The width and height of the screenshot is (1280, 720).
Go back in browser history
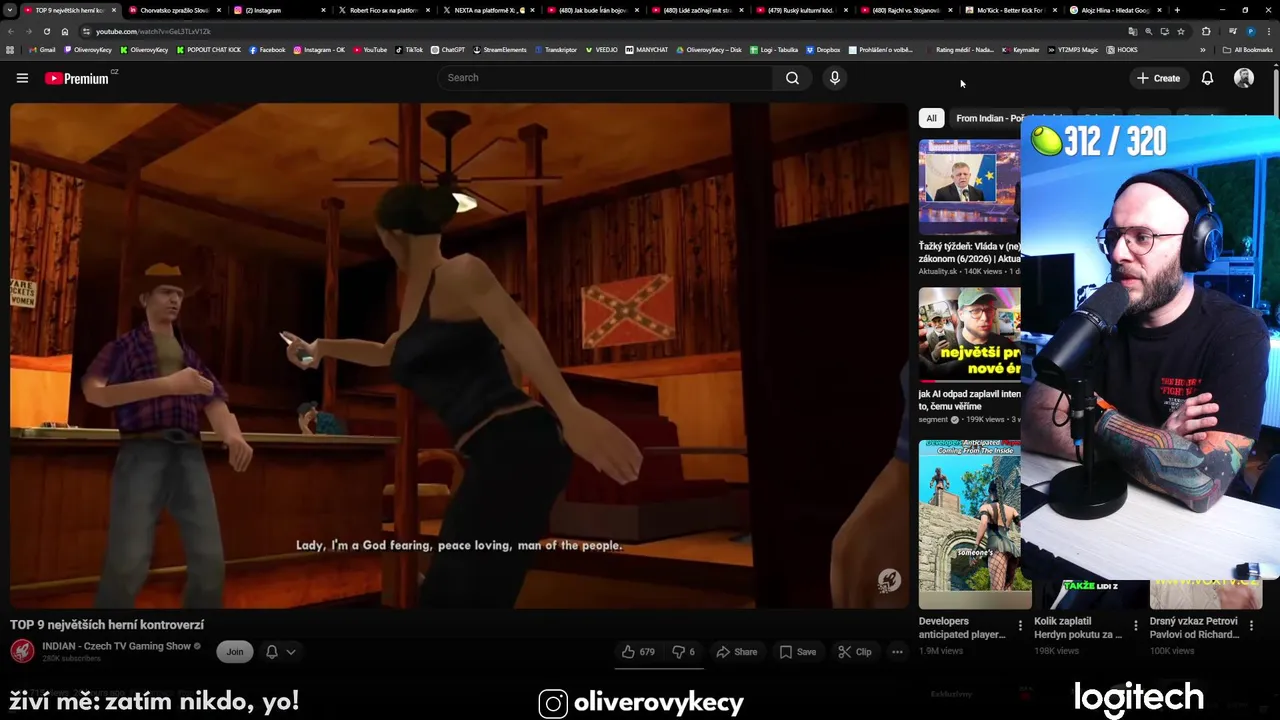(x=11, y=31)
